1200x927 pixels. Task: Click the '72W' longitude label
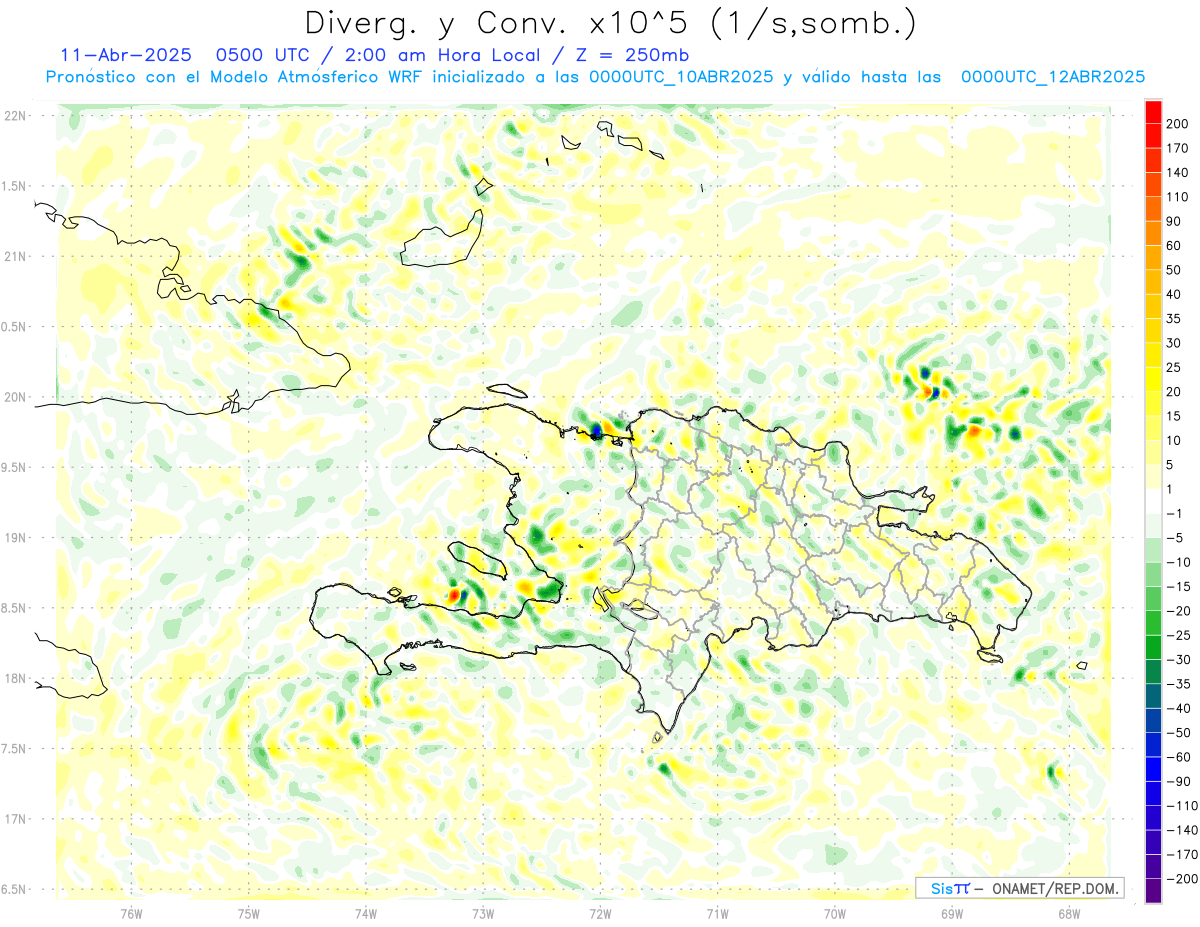600,913
